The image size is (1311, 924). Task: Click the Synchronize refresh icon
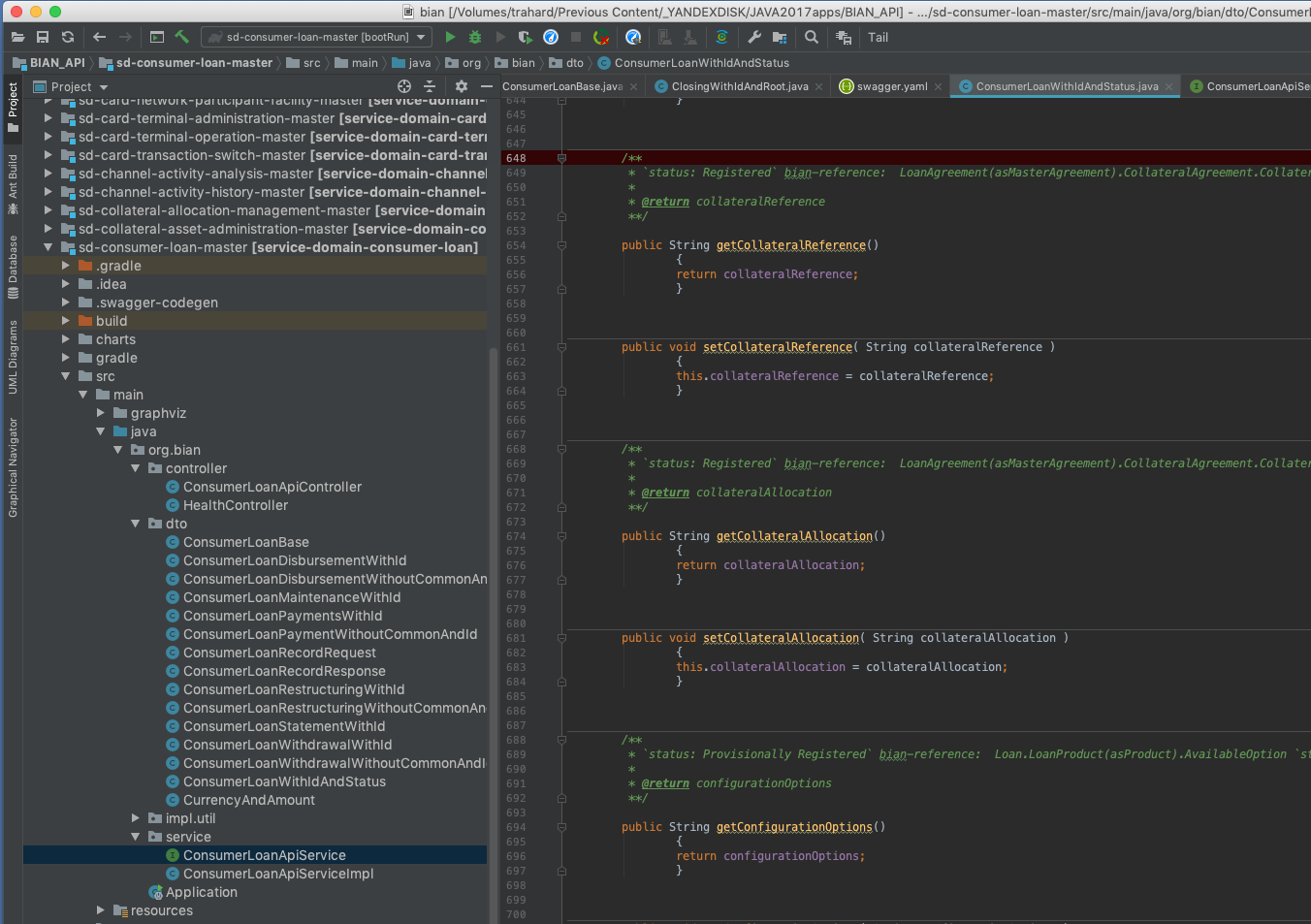pos(68,37)
